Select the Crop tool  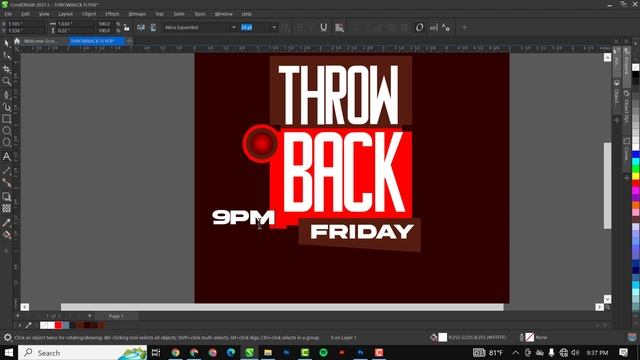[x=7, y=69]
